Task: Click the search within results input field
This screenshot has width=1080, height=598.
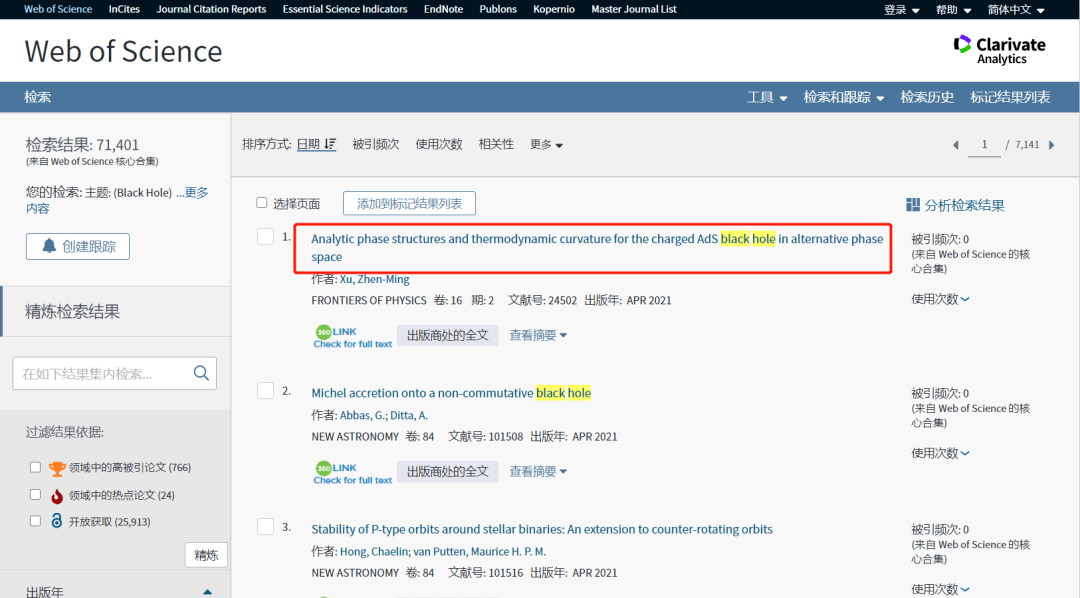Action: click(100, 374)
